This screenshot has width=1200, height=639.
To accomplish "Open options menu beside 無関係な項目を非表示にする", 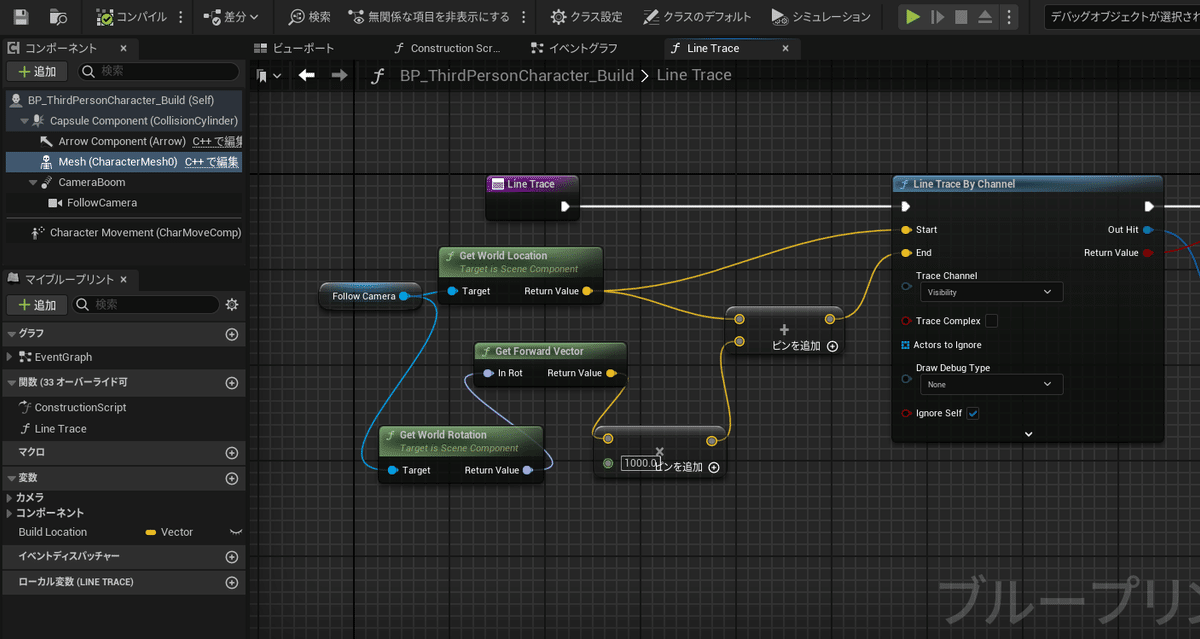I will 525,17.
